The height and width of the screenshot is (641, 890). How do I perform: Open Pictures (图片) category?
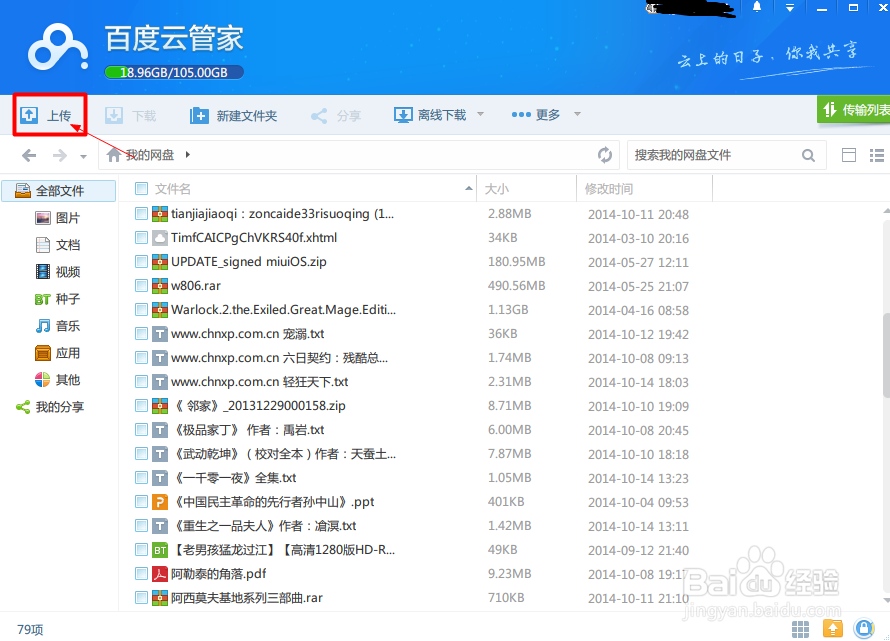[x=57, y=218]
